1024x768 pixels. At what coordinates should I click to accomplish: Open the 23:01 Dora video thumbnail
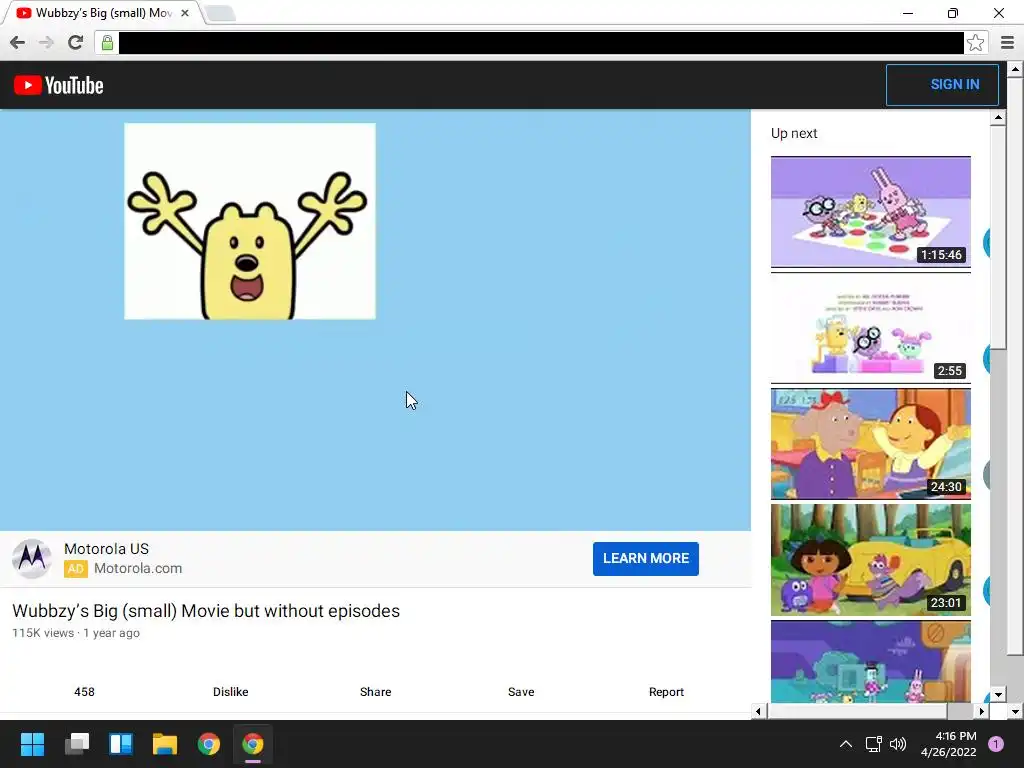coord(871,560)
